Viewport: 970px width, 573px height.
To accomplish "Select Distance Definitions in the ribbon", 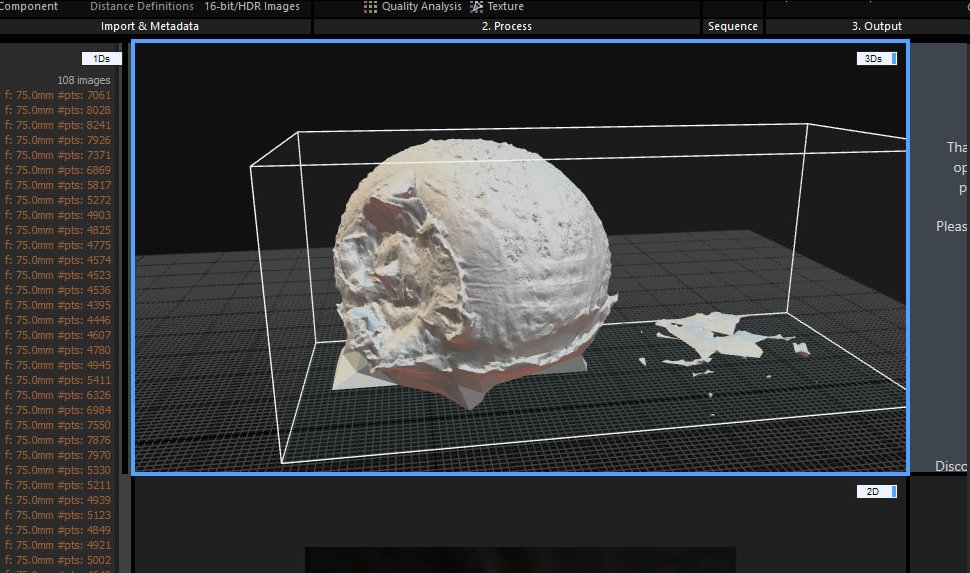I will coord(142,6).
